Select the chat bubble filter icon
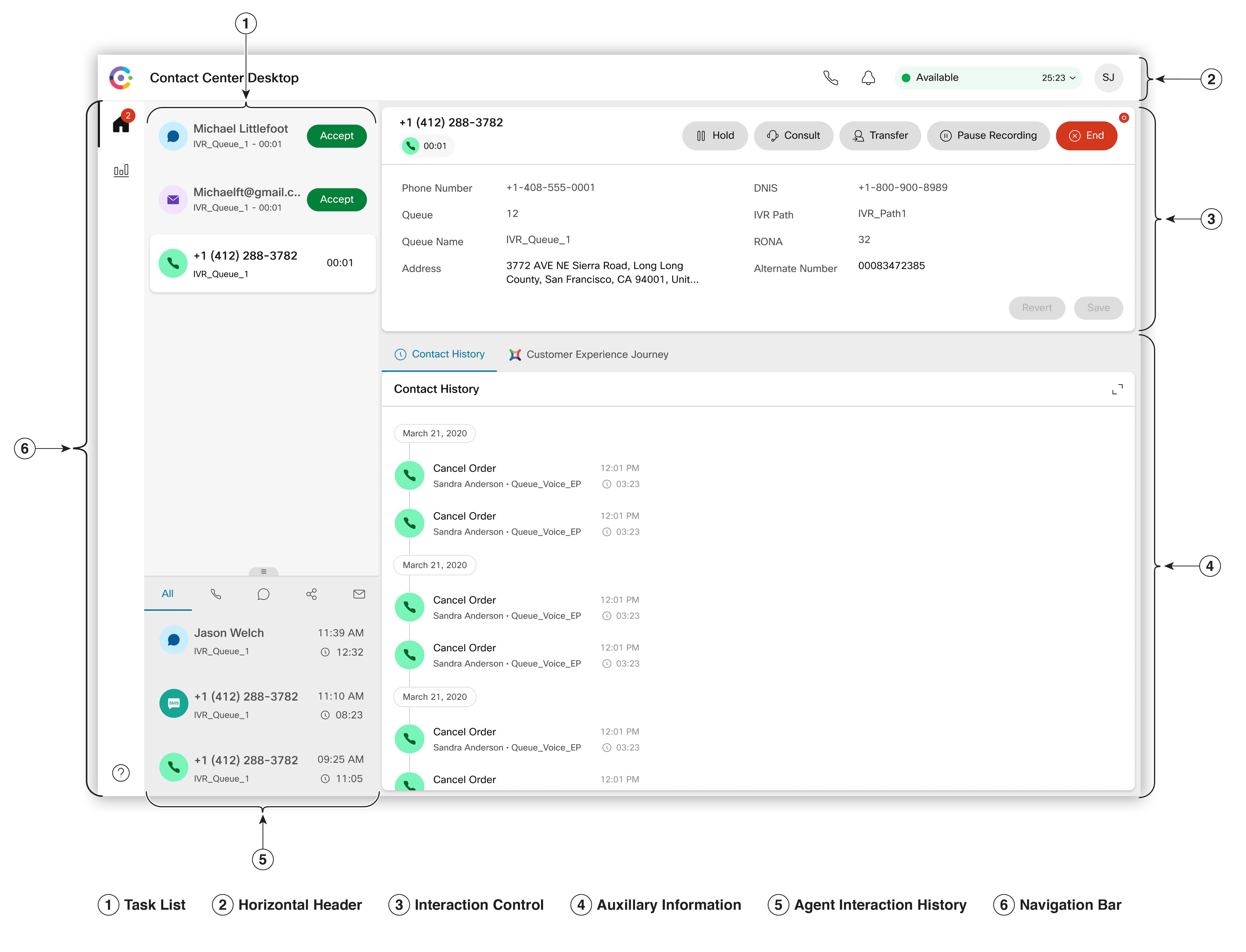The image size is (1246, 952). point(263,594)
